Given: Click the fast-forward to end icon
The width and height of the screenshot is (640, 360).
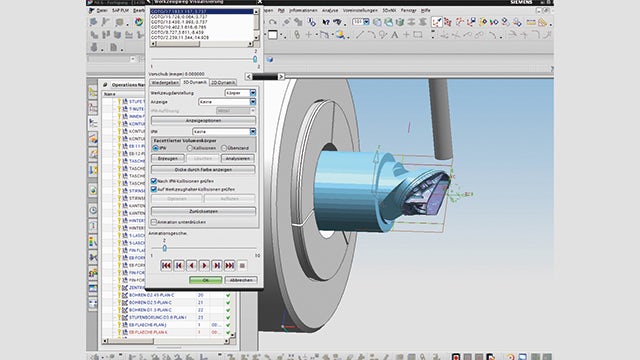Looking at the screenshot, I should [229, 266].
